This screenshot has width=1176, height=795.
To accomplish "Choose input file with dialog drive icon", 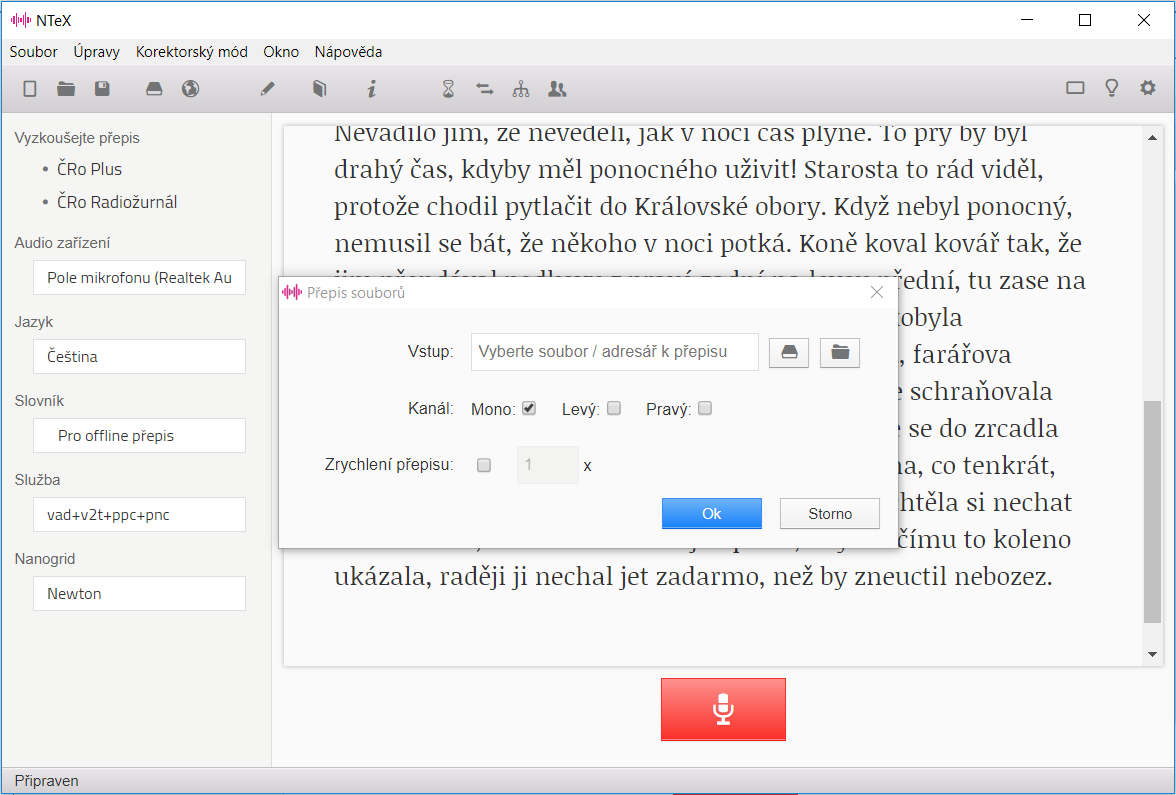I will (789, 352).
